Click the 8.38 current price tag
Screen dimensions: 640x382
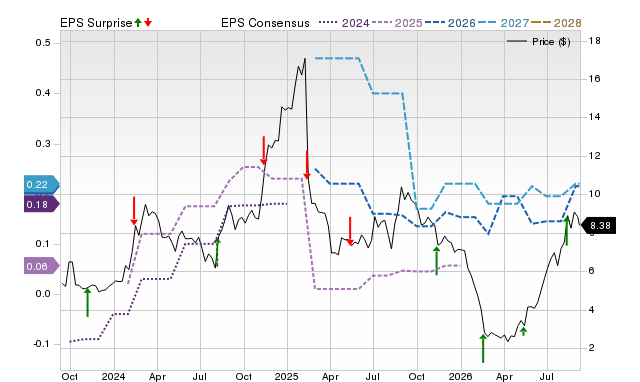click(x=598, y=226)
